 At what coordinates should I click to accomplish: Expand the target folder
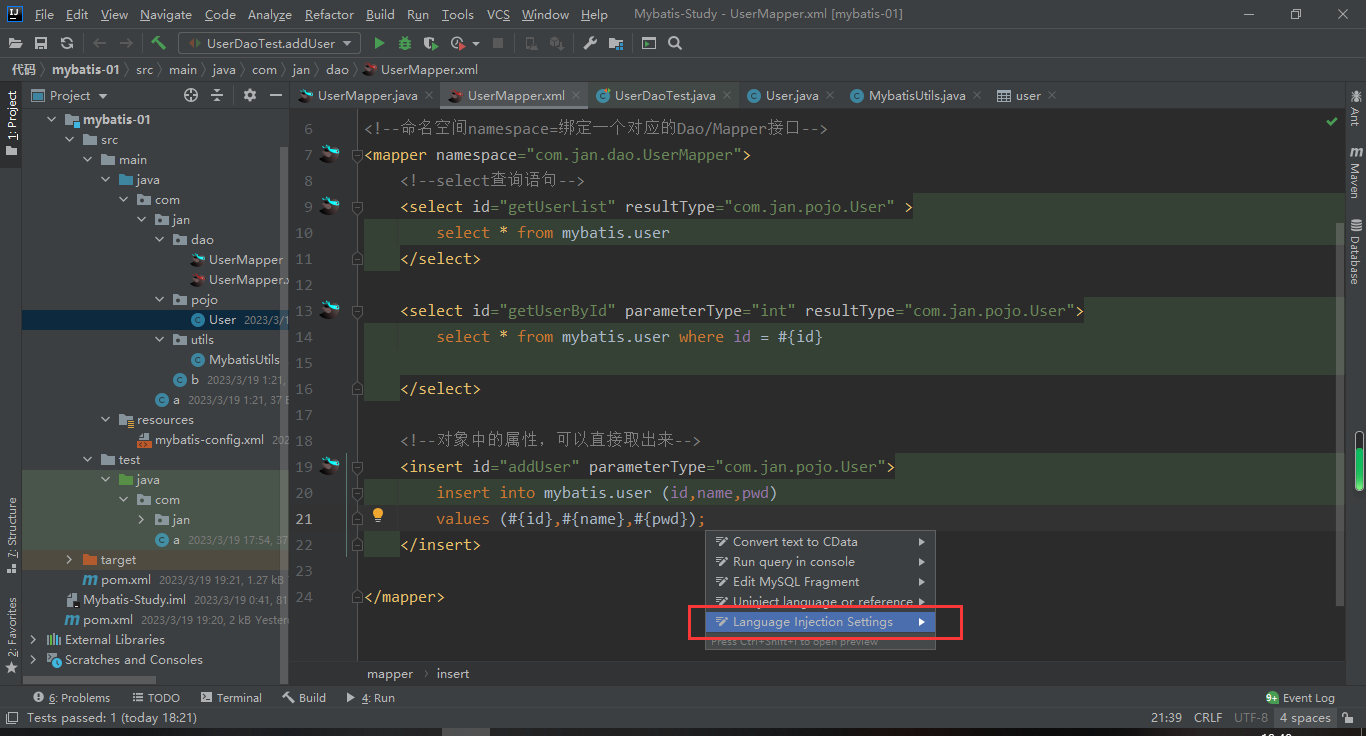(x=69, y=560)
